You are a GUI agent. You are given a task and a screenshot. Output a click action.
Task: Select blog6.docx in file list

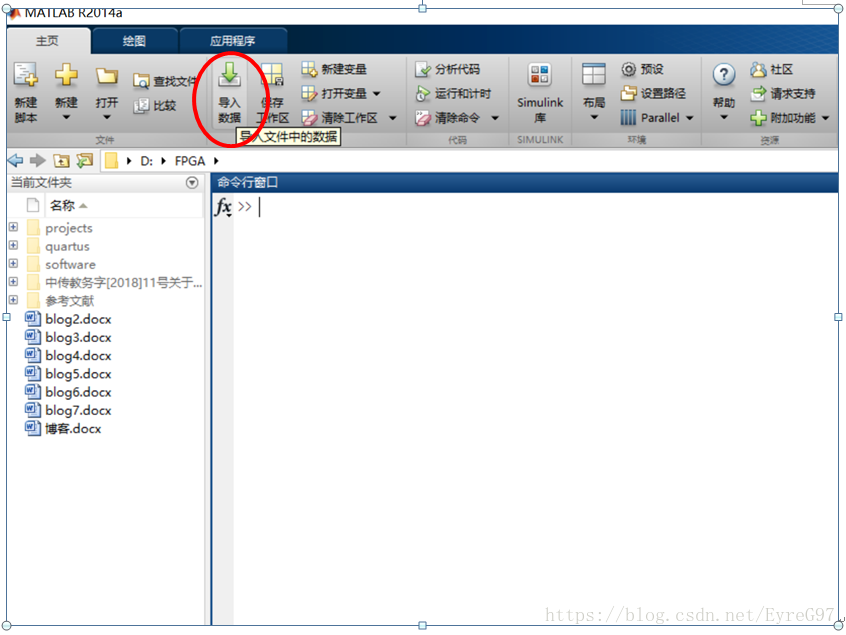pyautogui.click(x=78, y=393)
